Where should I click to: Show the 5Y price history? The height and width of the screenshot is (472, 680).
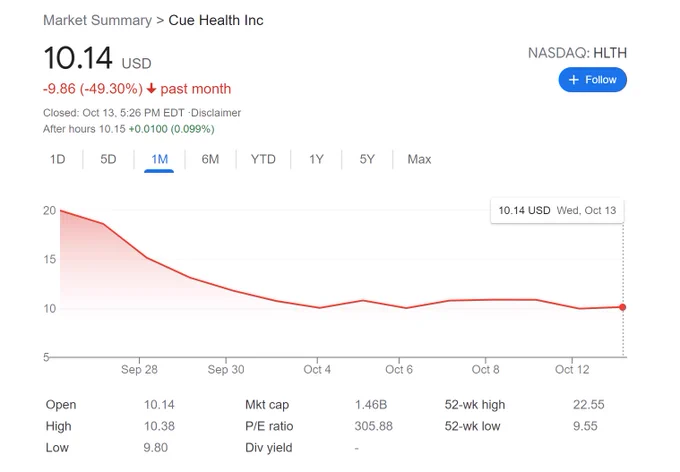[x=367, y=159]
